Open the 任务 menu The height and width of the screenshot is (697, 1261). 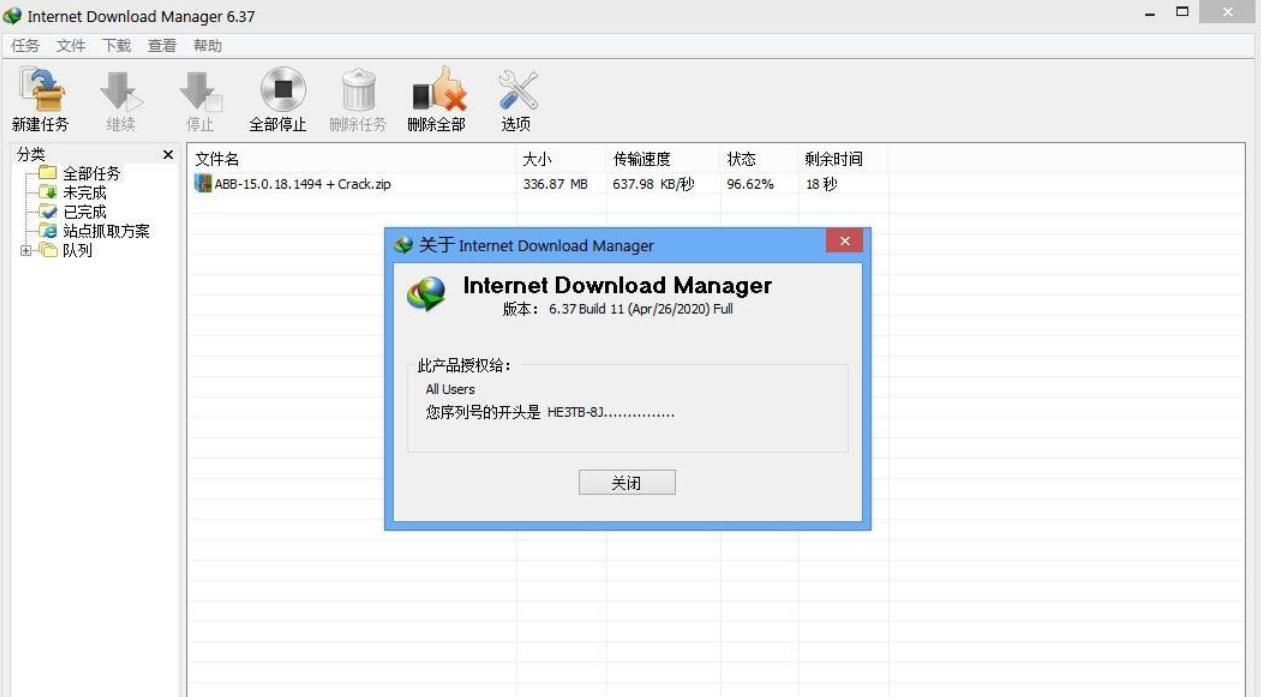25,46
